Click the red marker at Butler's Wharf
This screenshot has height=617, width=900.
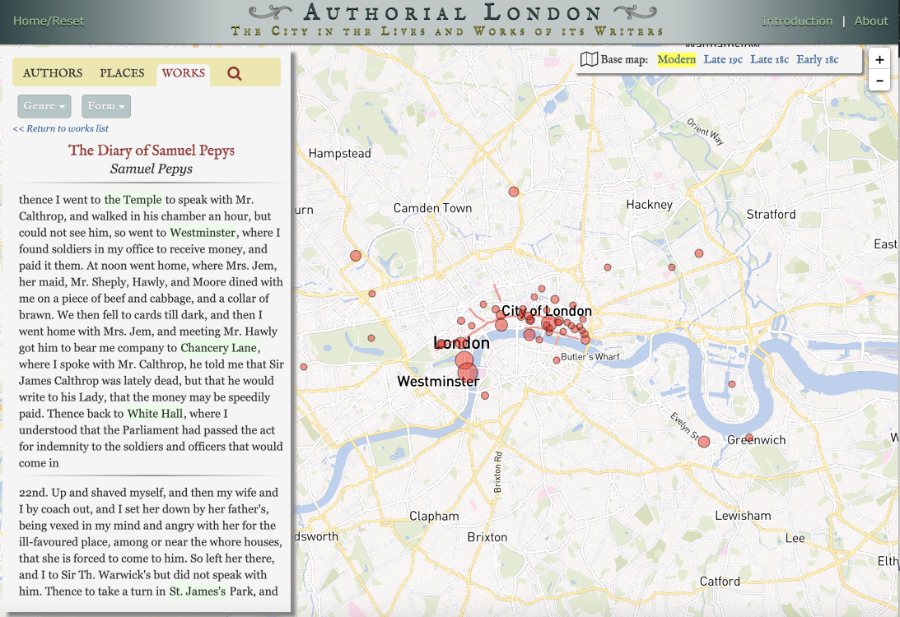click(557, 360)
